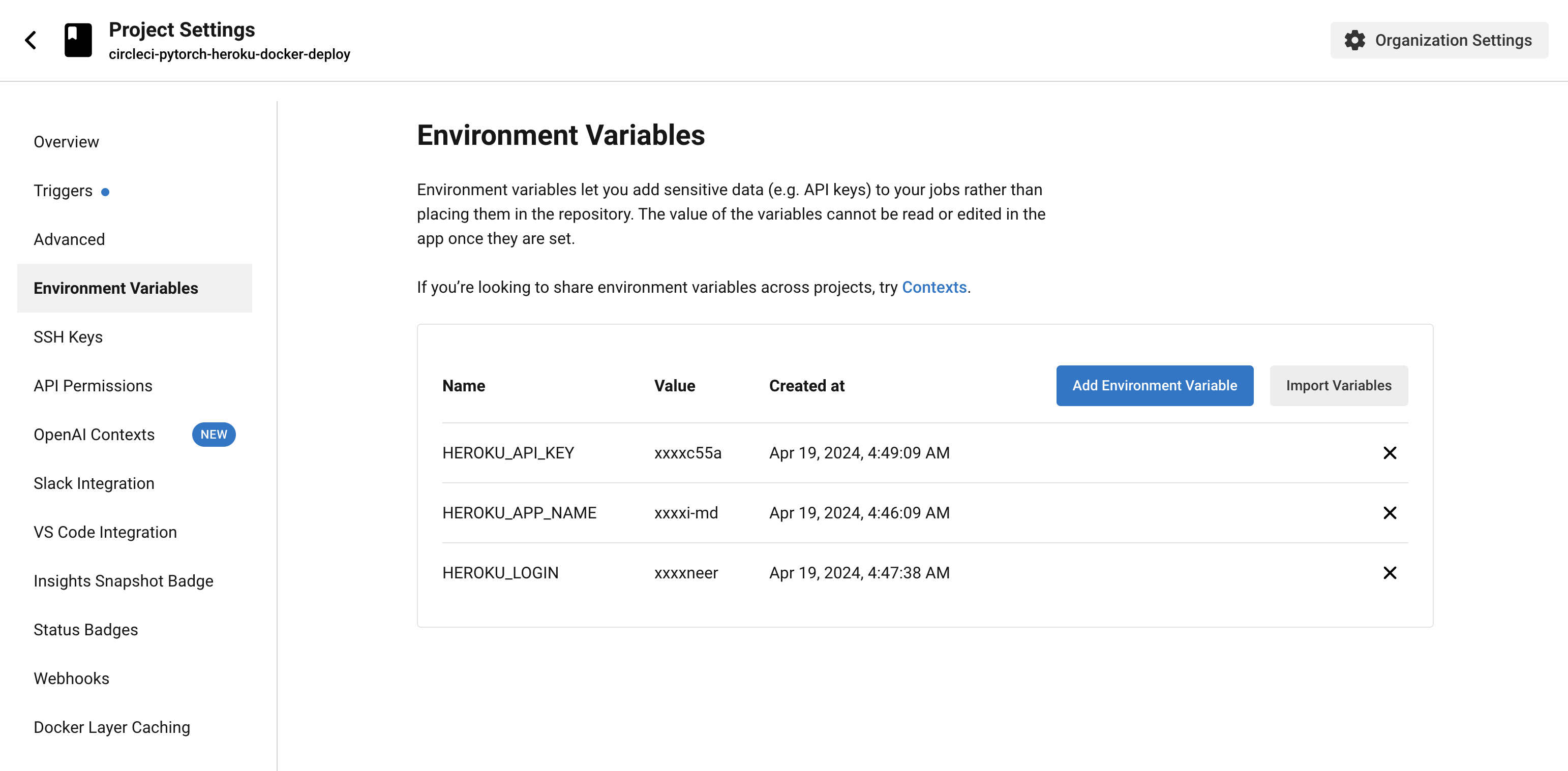View Slack Integration settings

click(94, 483)
